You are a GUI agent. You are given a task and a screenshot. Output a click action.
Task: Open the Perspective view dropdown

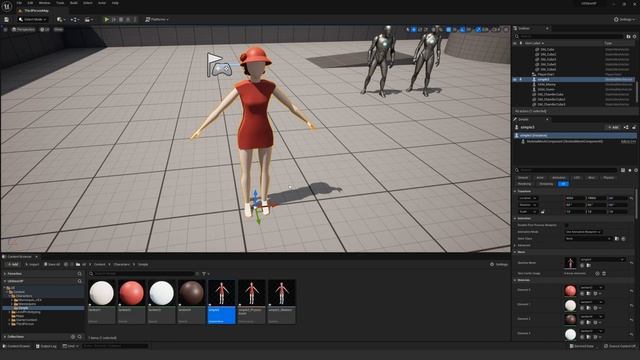tap(24, 29)
